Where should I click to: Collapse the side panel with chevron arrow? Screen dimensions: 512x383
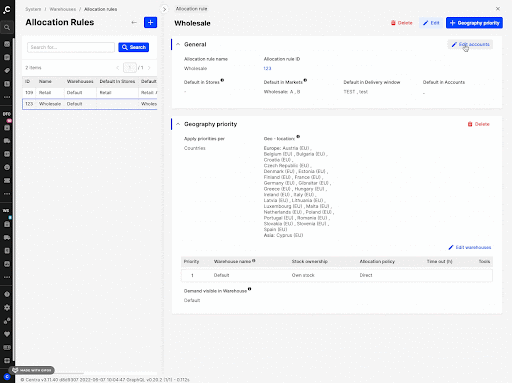click(164, 9)
